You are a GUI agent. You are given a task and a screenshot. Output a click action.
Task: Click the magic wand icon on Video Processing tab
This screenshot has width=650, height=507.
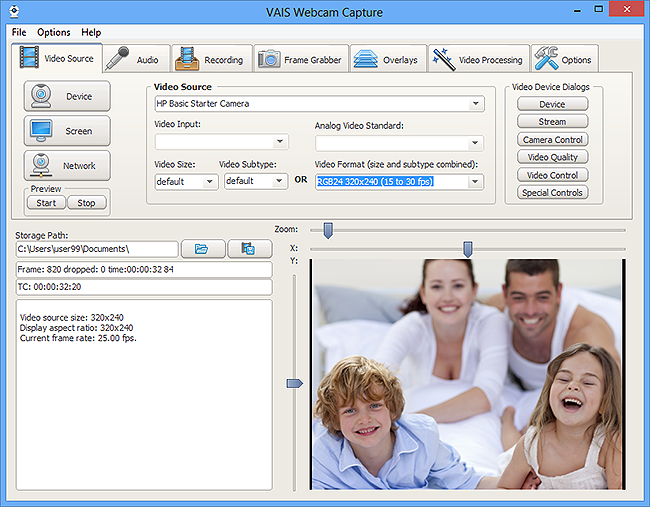[x=443, y=59]
